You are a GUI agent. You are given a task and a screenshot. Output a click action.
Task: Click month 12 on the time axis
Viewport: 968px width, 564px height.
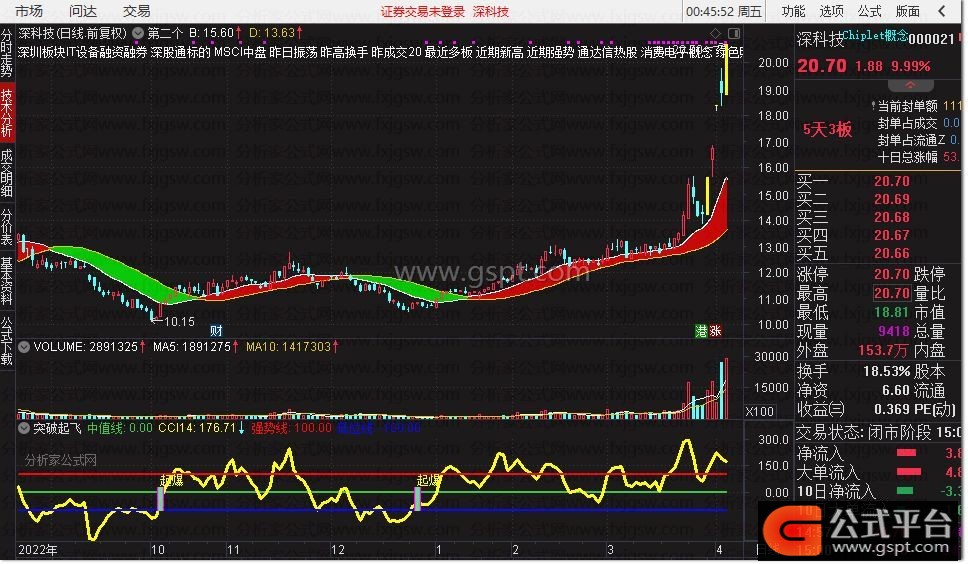pos(338,550)
